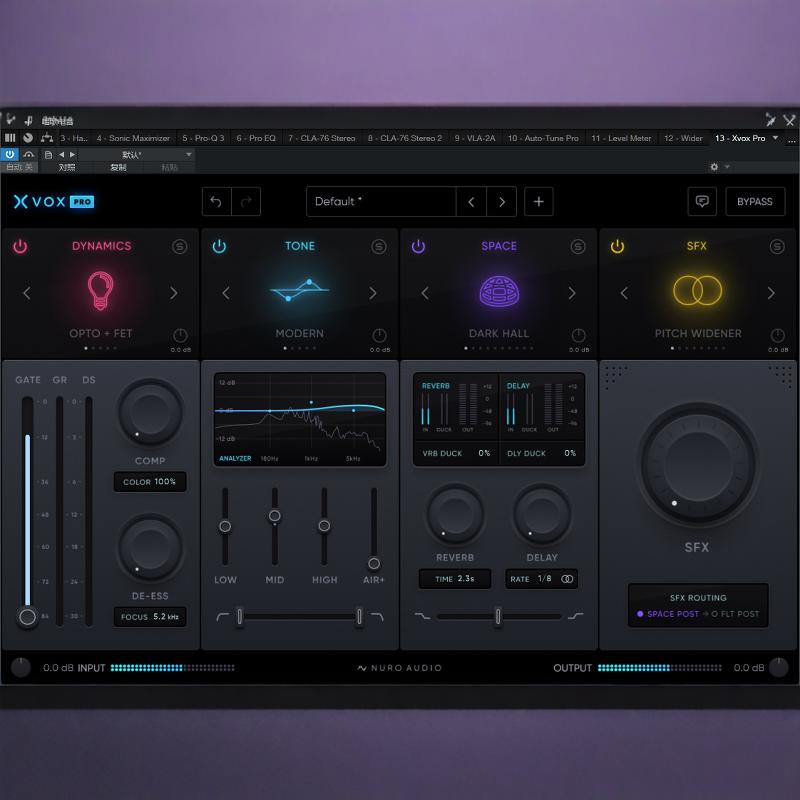Click the GATE threshold slider handle
Viewport: 800px width, 800px height.
[x=28, y=617]
